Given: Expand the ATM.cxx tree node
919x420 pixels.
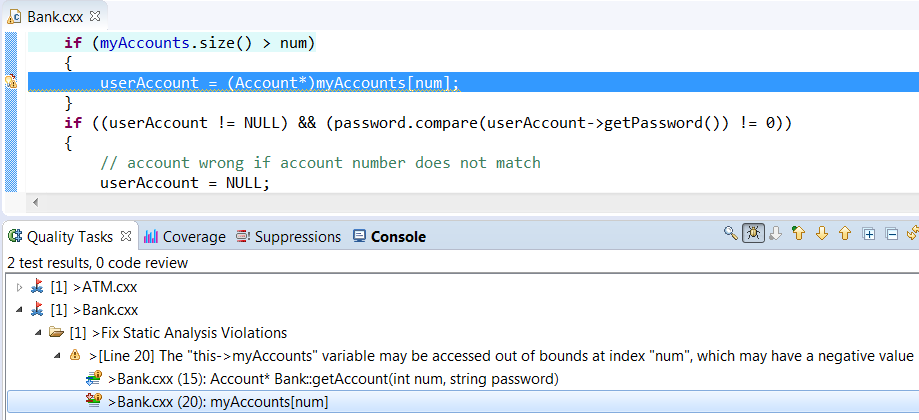Looking at the screenshot, I should (x=19, y=287).
